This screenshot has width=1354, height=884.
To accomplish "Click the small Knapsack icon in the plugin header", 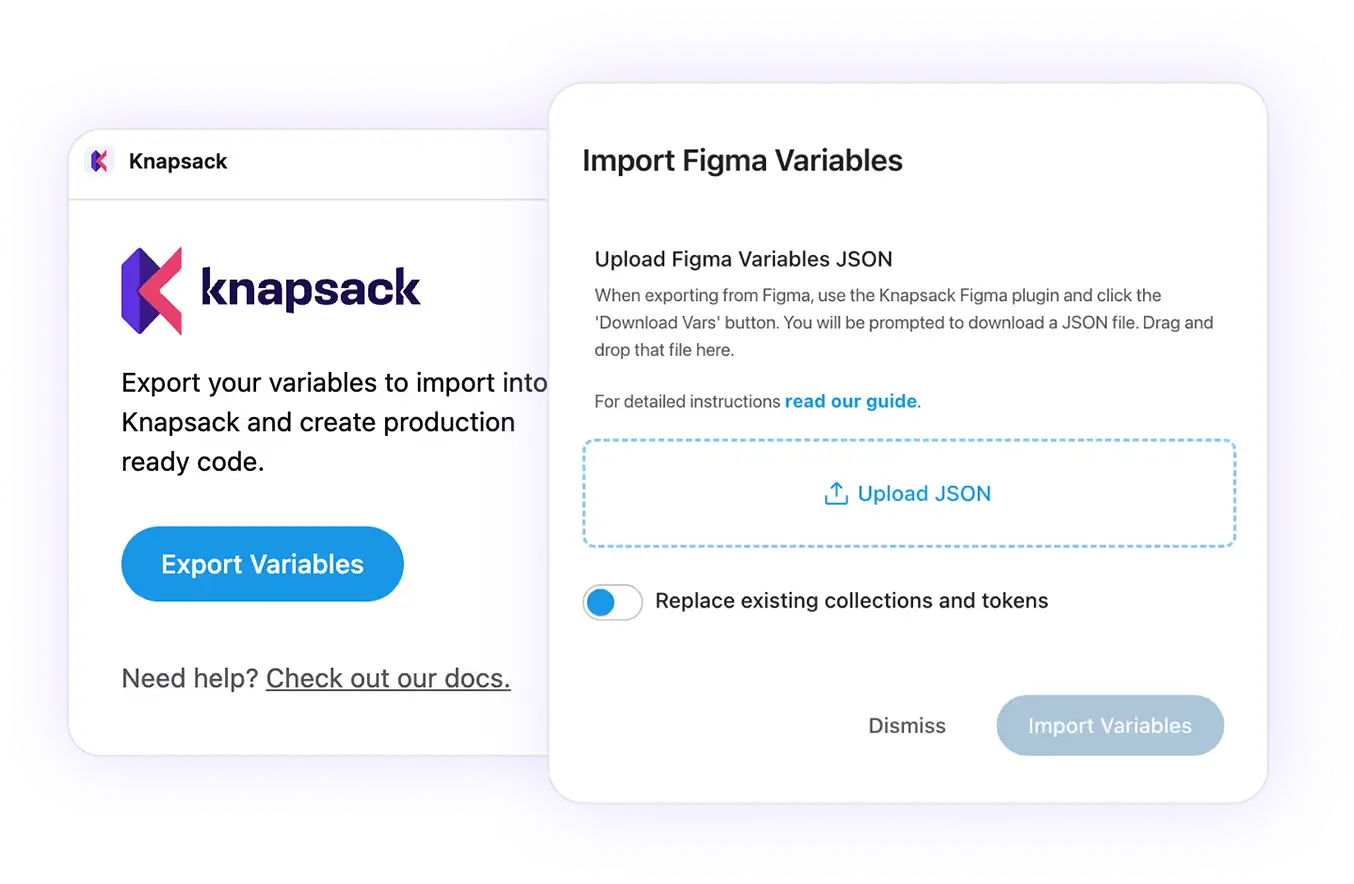I will point(99,161).
